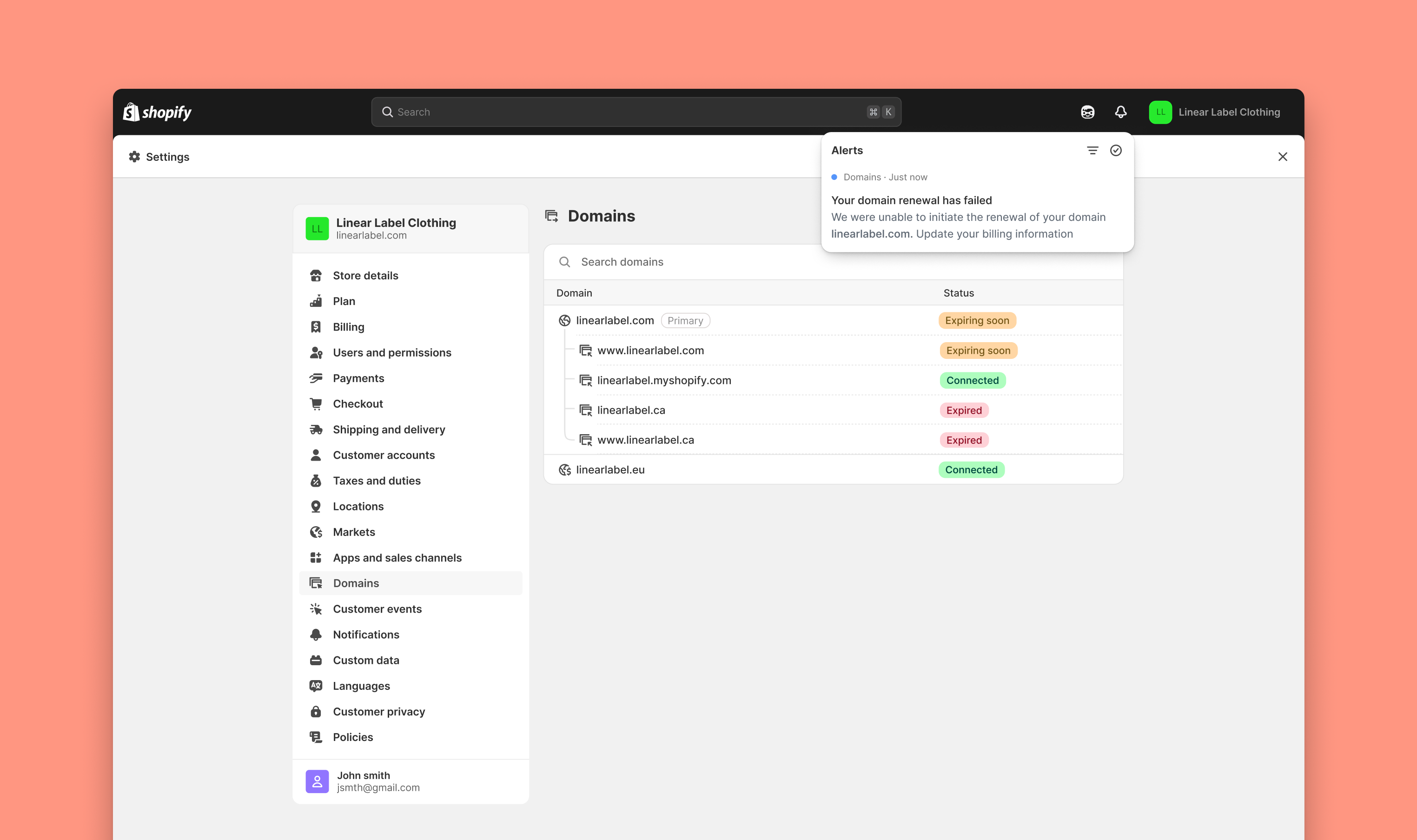Click the Notifications bell icon in sidebar
This screenshot has width=1417, height=840.
click(x=316, y=635)
